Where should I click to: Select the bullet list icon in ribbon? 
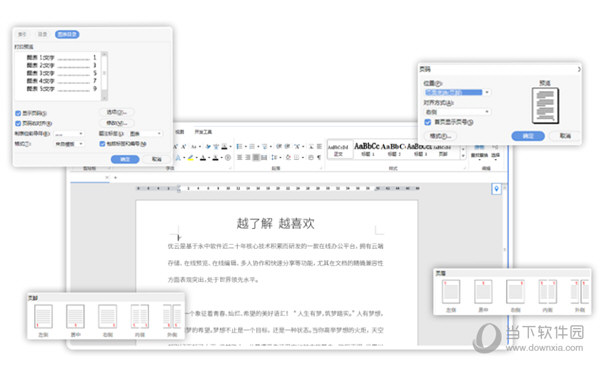(x=240, y=147)
